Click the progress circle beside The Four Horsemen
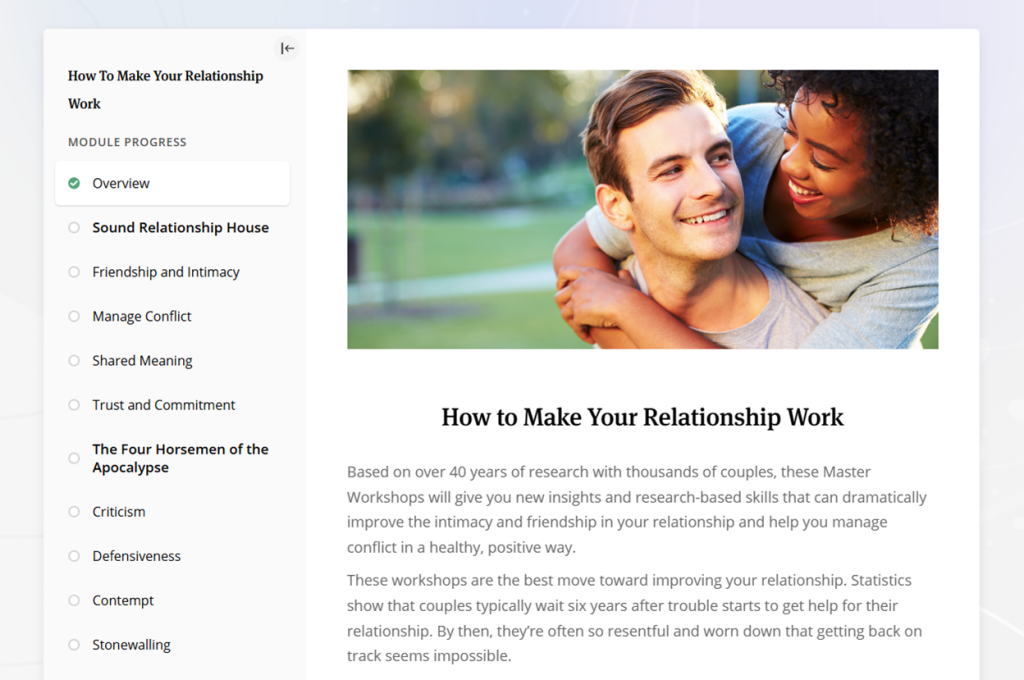 (x=74, y=457)
